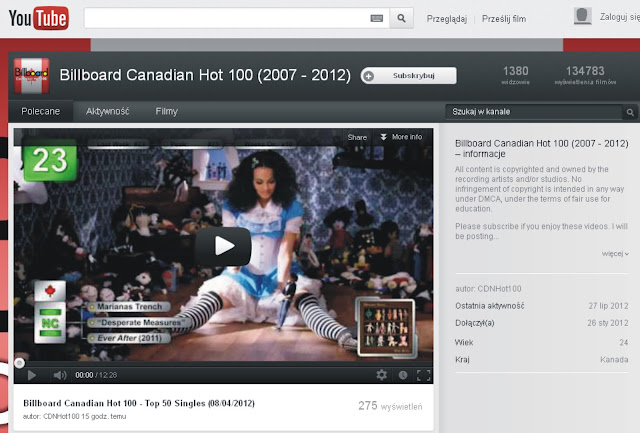Expand the channel description with więcej
Screen dimensions: 640x433
615,253
